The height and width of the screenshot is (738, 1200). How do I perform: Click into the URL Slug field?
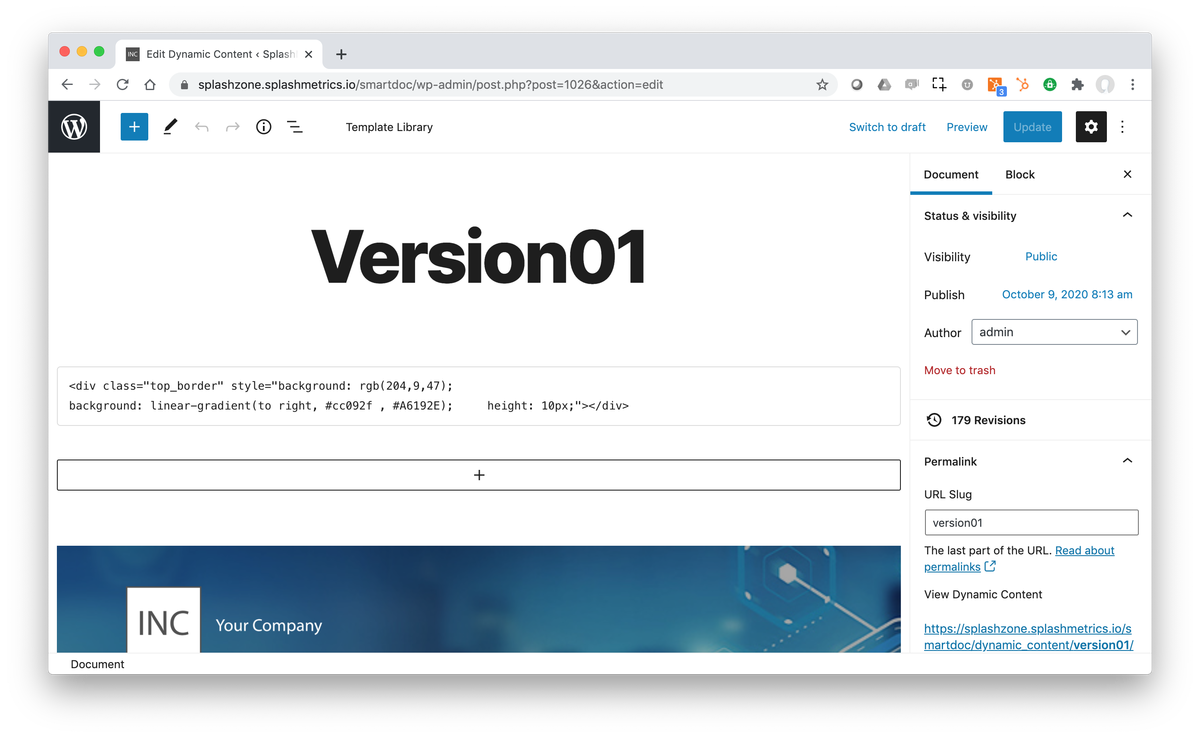[x=1031, y=522]
